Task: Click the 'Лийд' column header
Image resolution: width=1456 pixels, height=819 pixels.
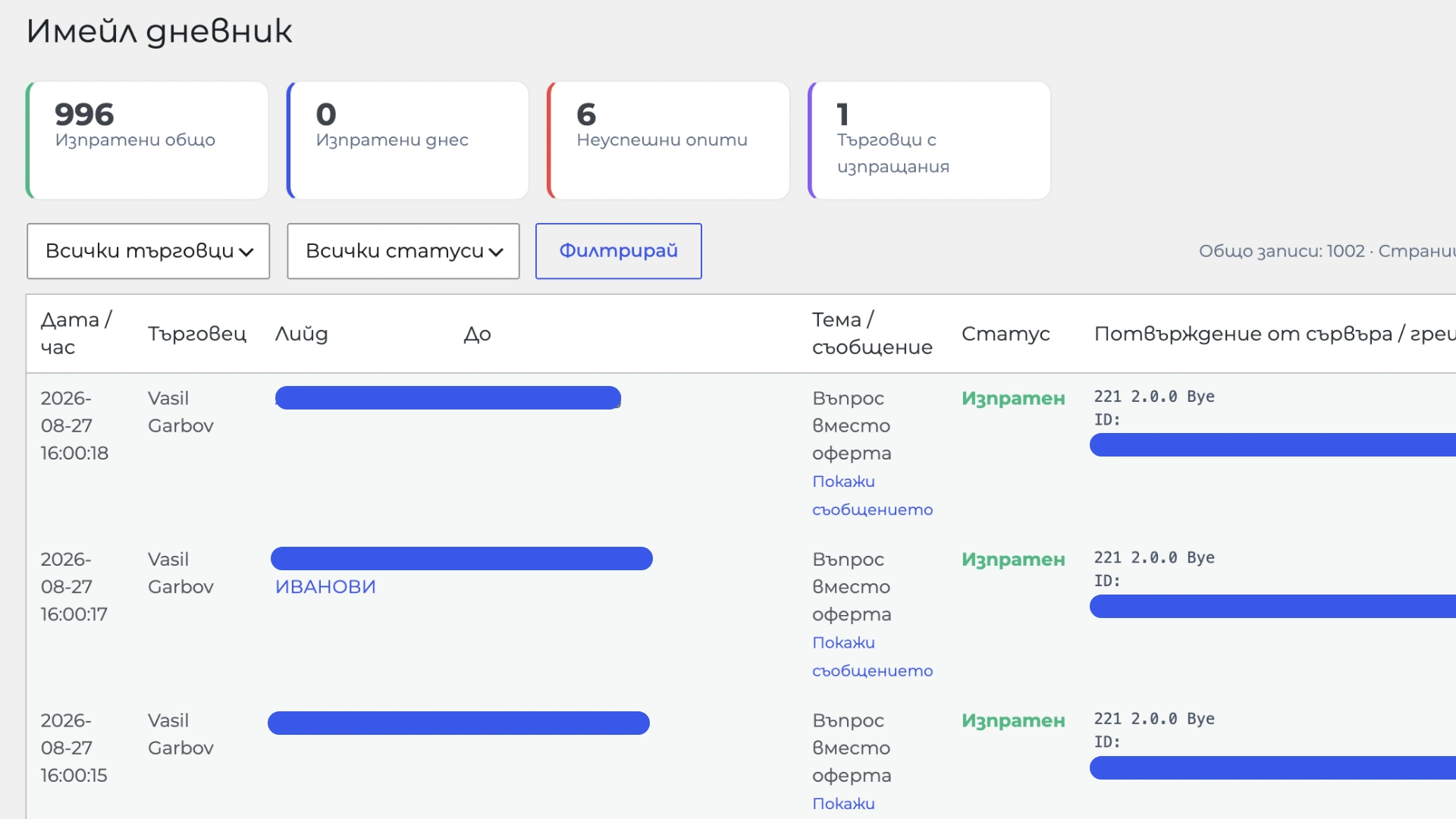Action: pyautogui.click(x=301, y=334)
